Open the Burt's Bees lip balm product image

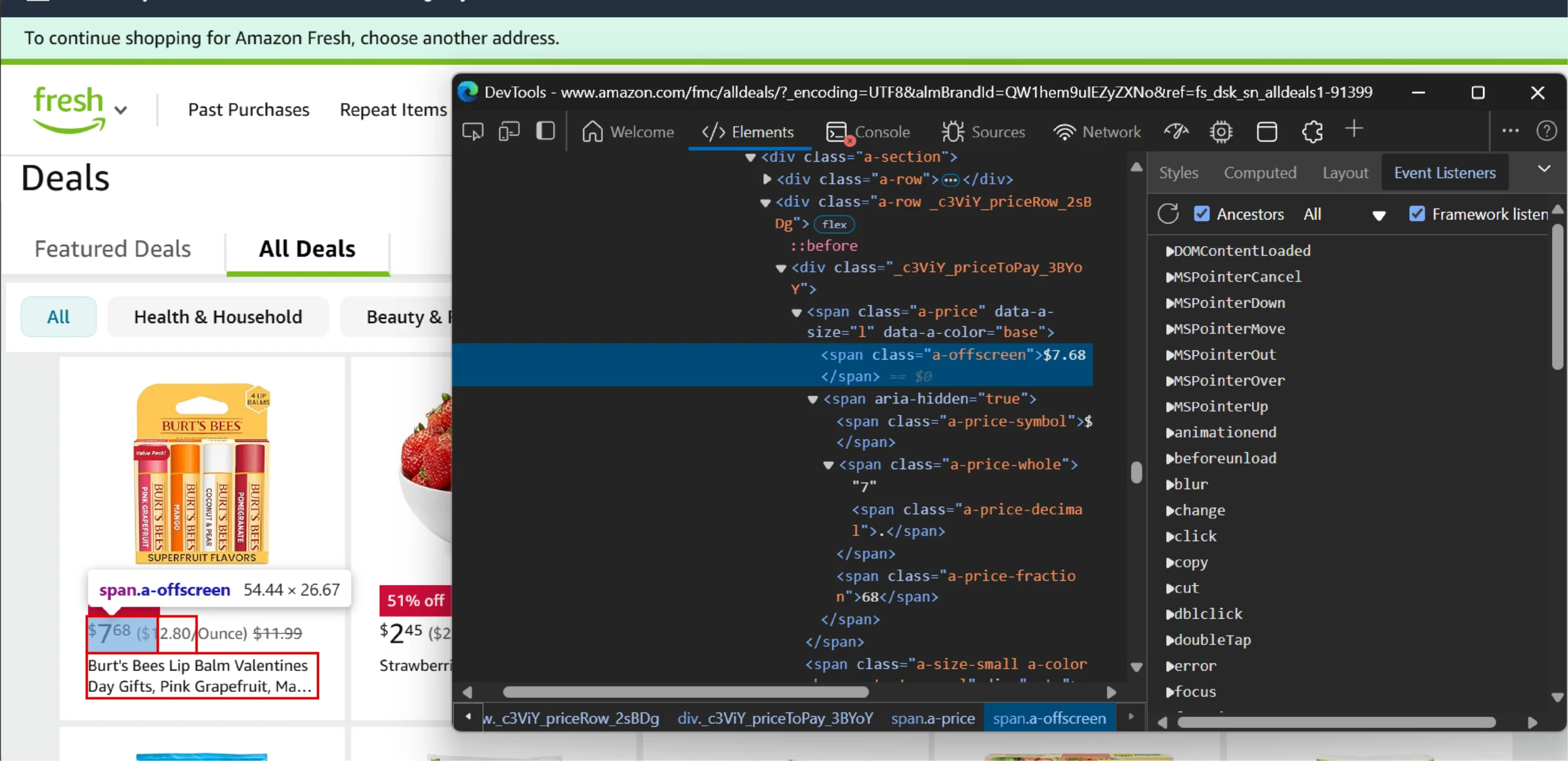tap(202, 473)
